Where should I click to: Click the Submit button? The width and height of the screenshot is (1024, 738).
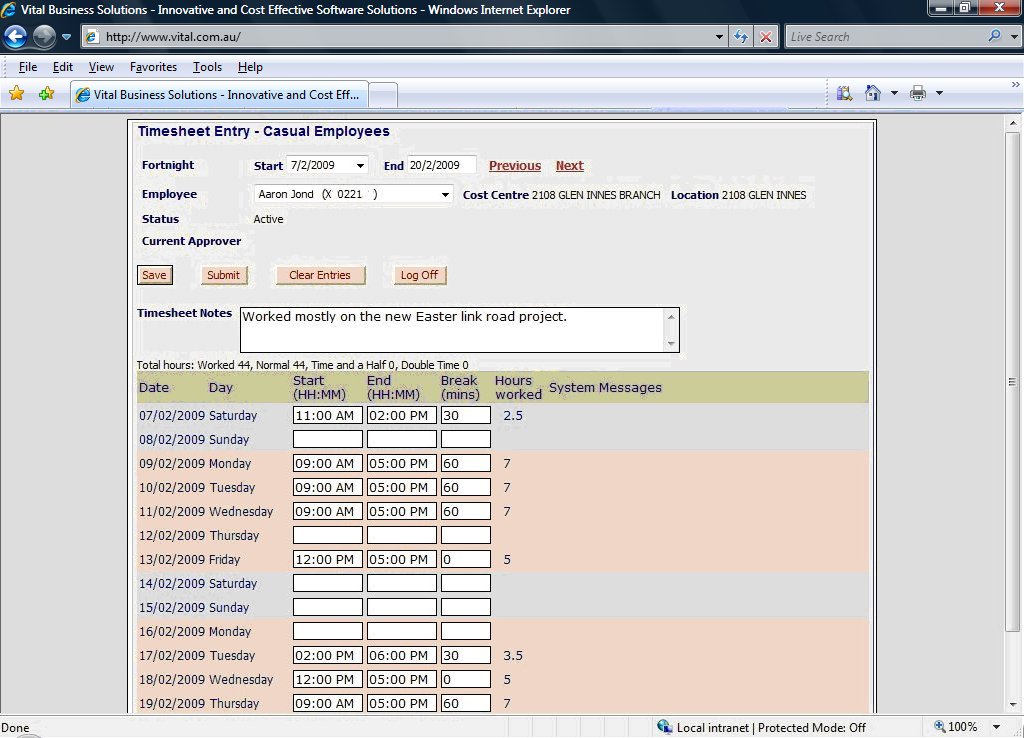[x=223, y=275]
